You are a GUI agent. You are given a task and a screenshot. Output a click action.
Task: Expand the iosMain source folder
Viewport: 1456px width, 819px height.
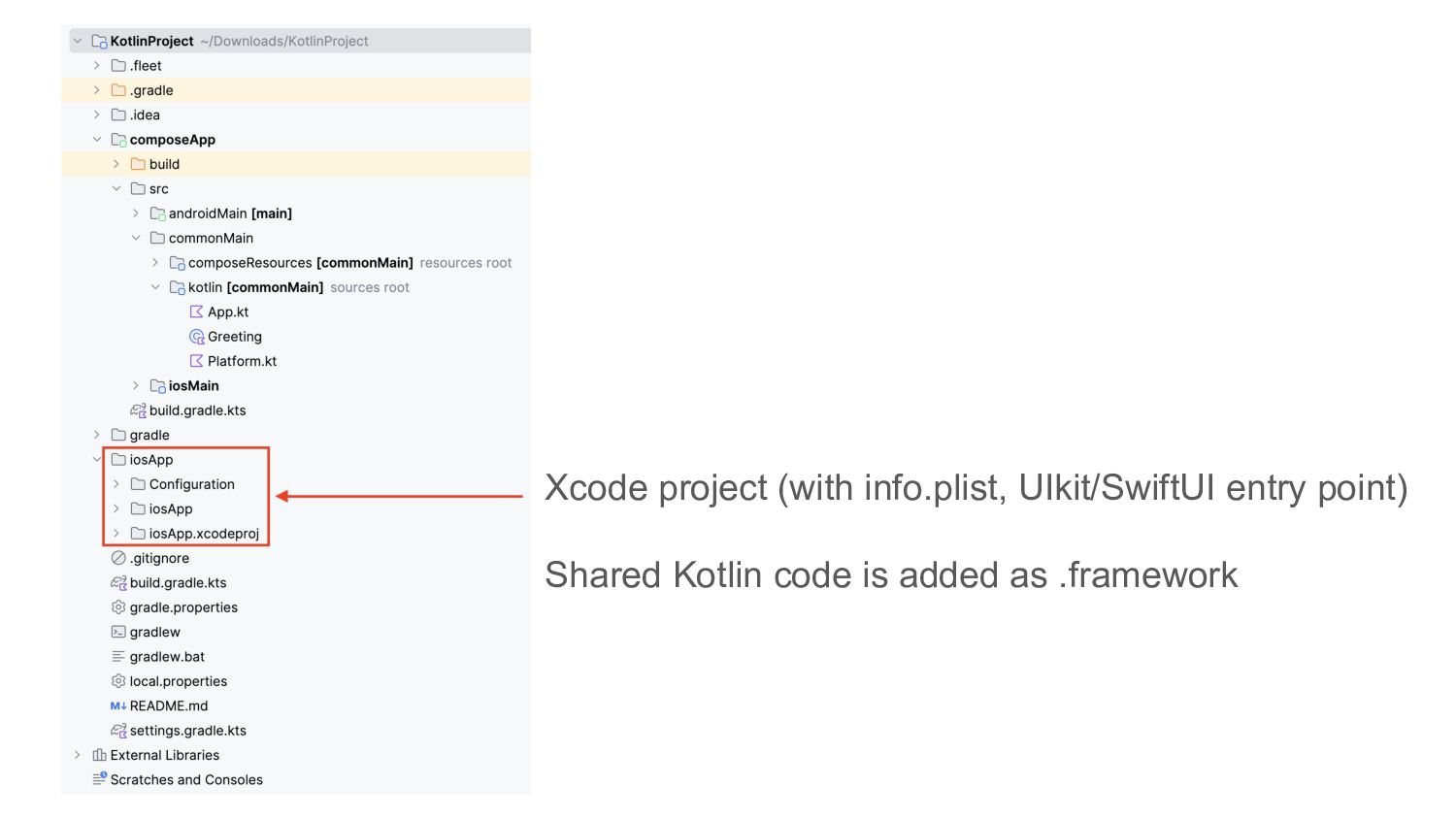click(135, 386)
